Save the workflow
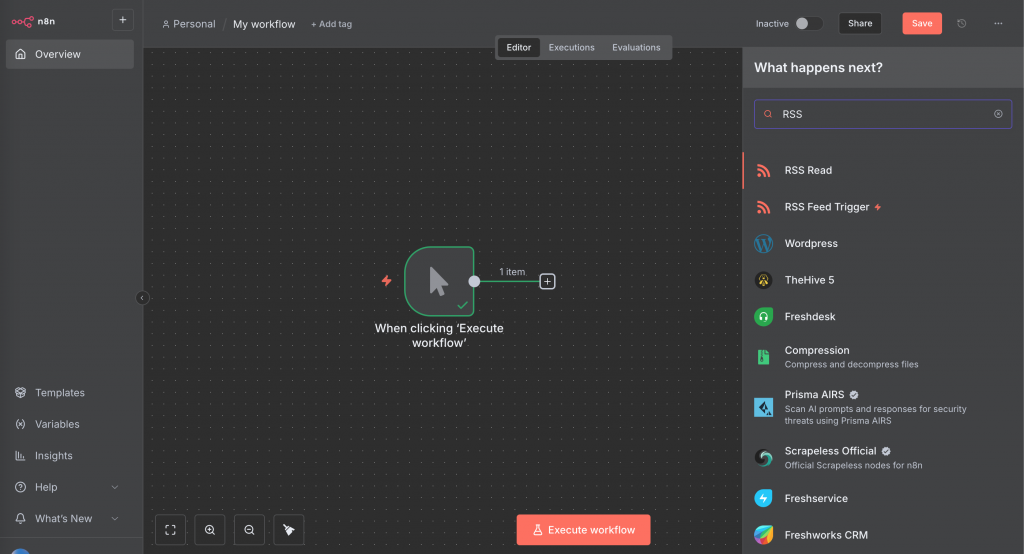 tap(921, 24)
